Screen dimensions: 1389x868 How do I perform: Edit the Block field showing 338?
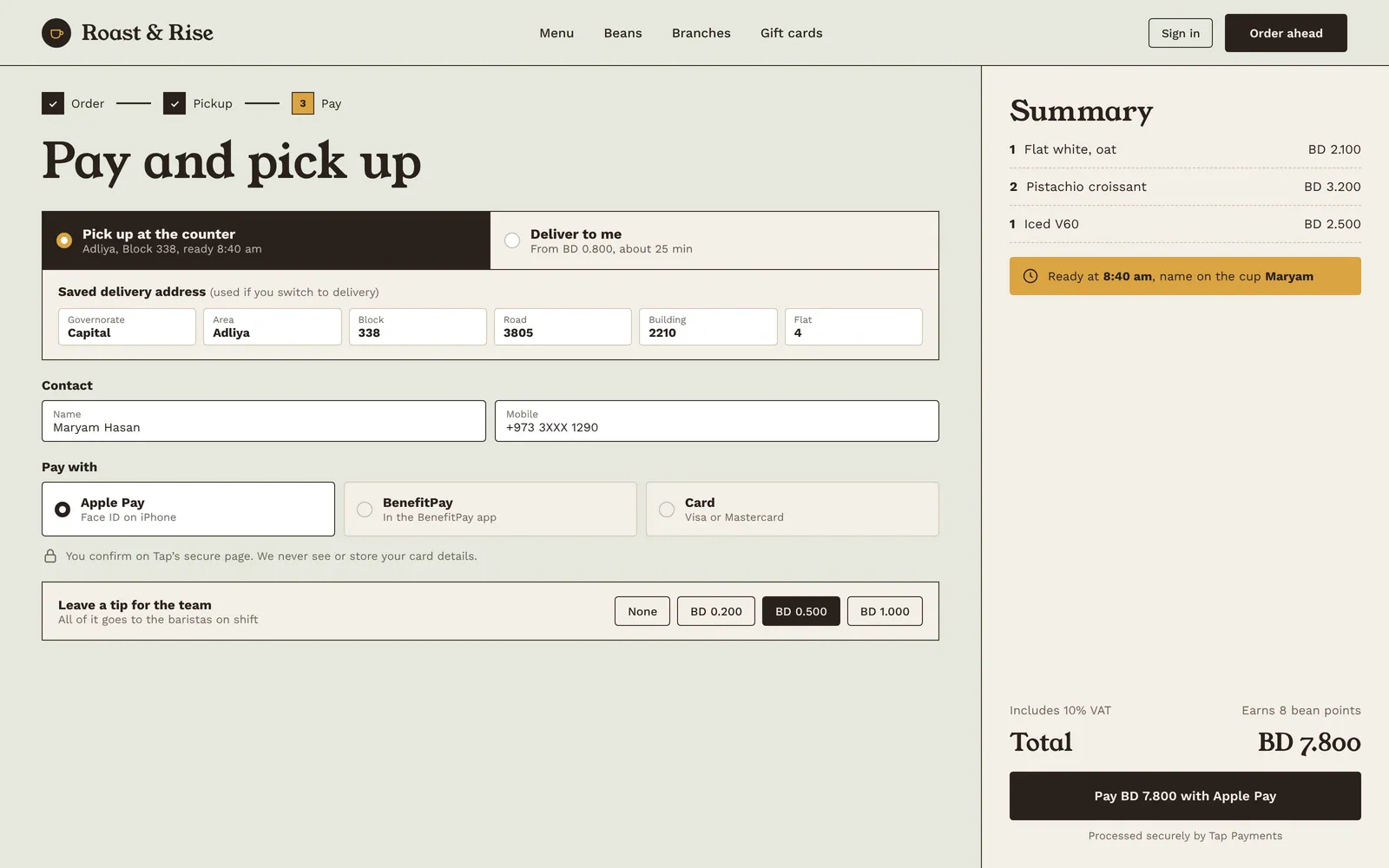pyautogui.click(x=418, y=327)
